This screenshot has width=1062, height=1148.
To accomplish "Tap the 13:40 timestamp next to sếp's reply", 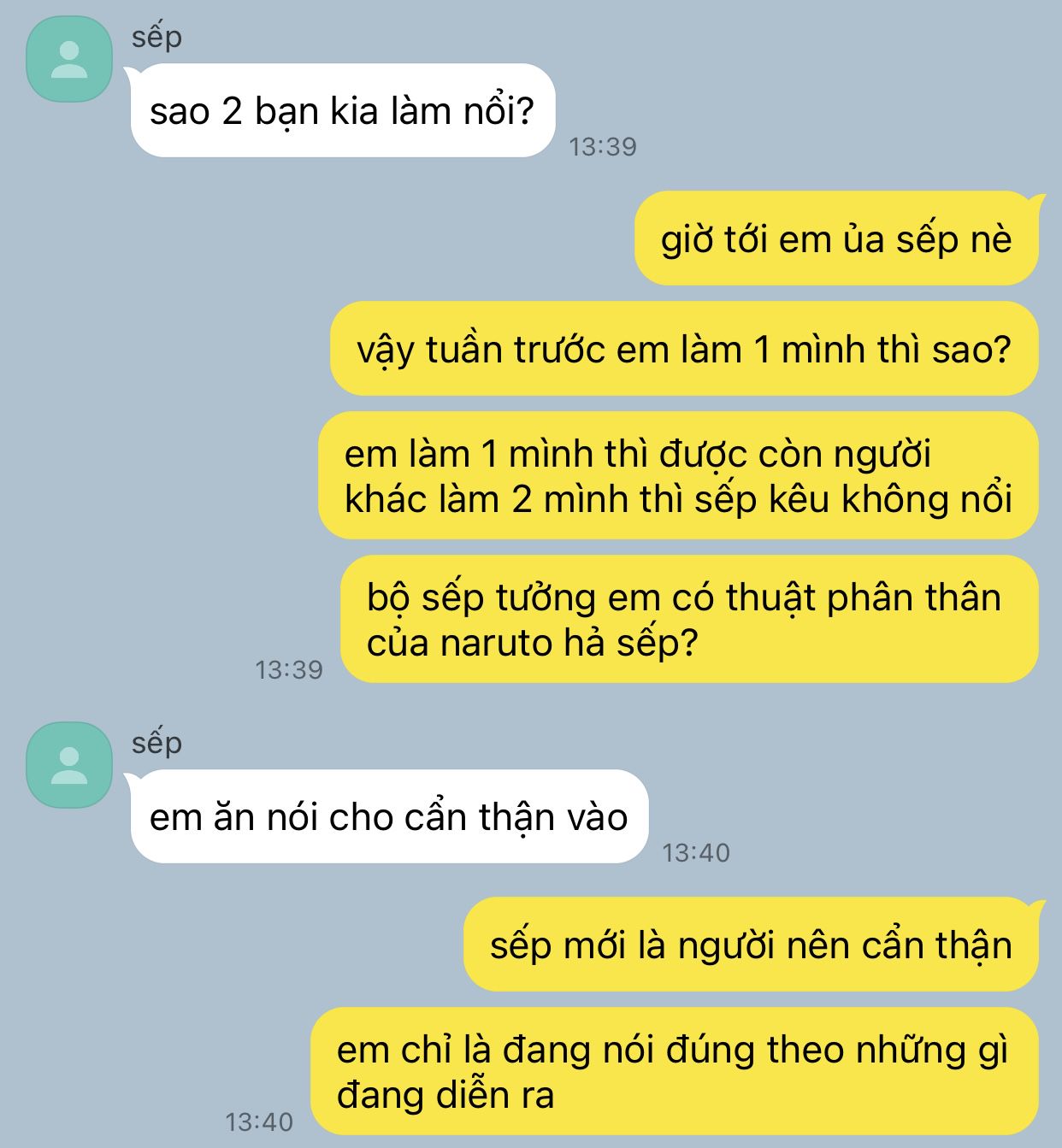I will point(696,852).
